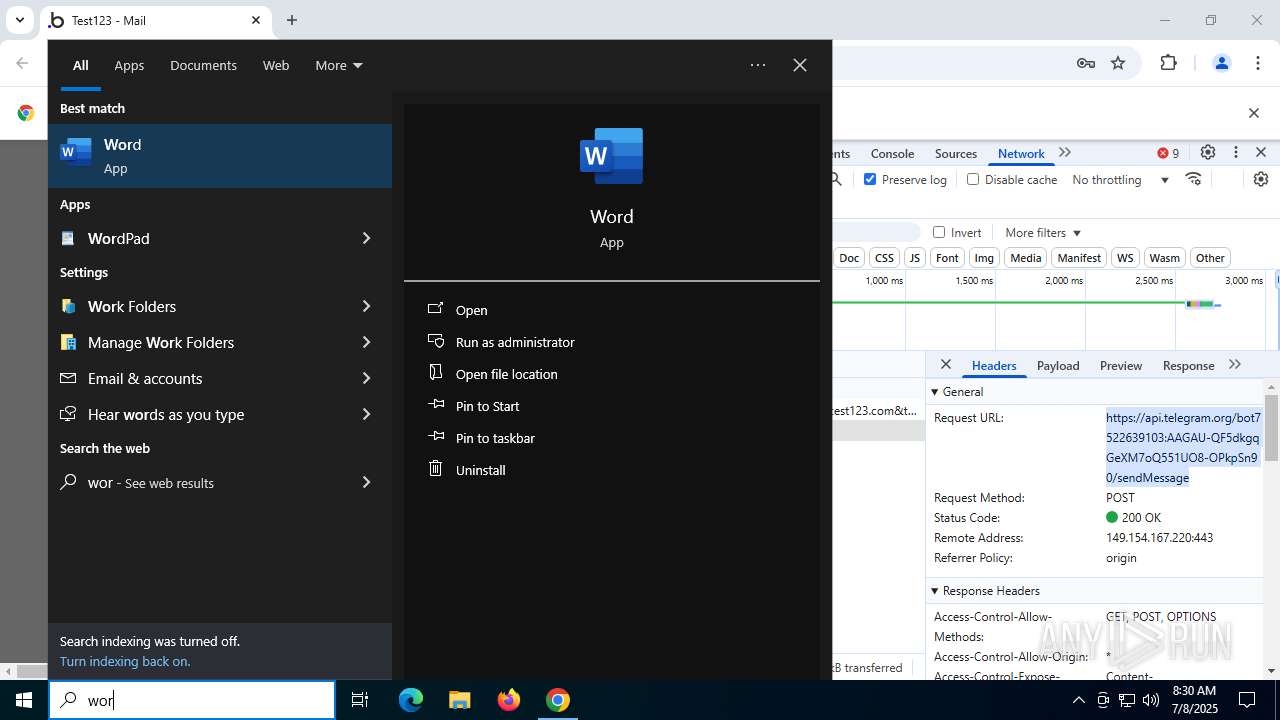Open the notification center icon
The image size is (1280, 720).
1247,700
